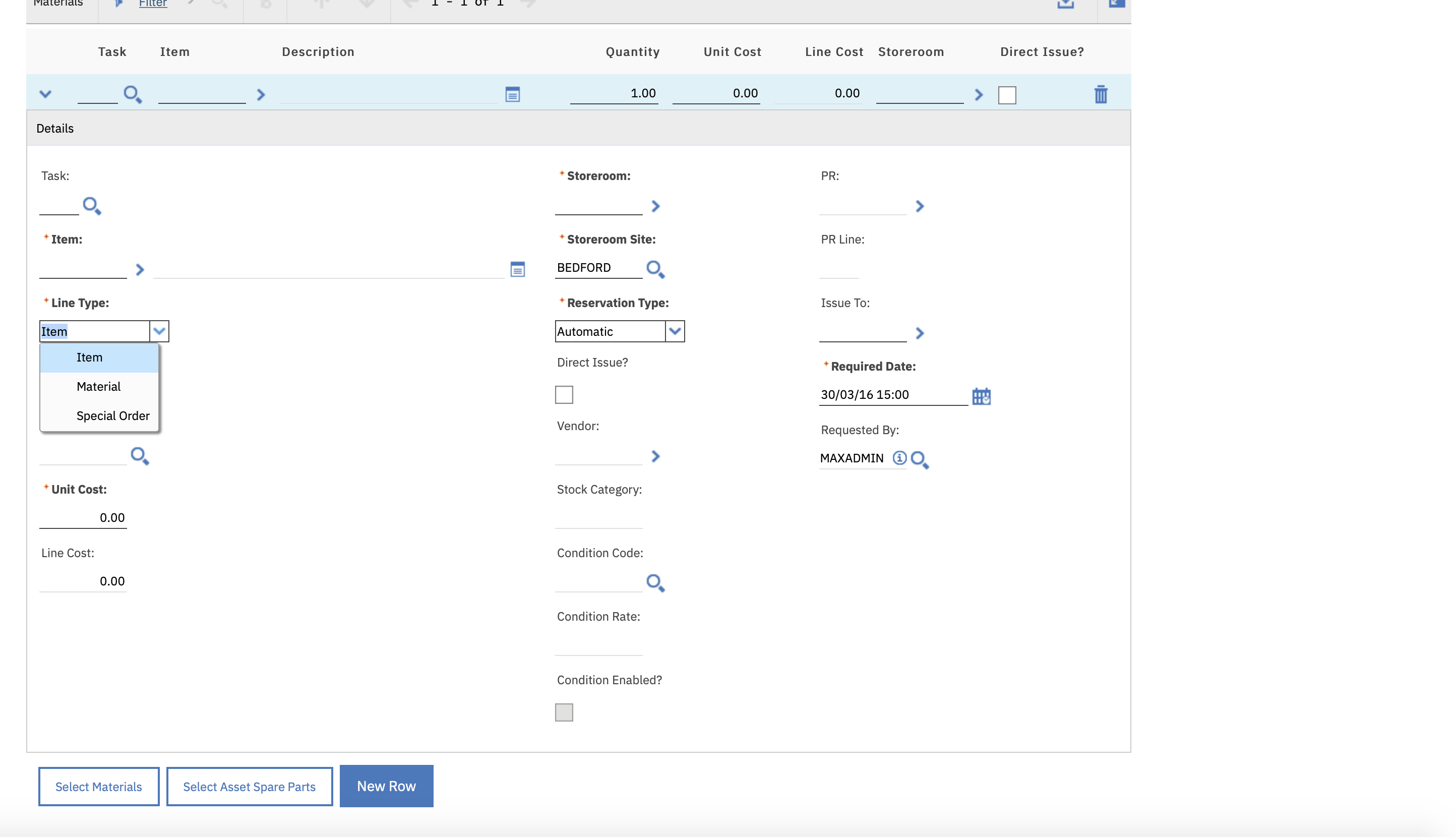Viewport: 1456px width, 837px height.
Task: Open the Task lookup magnifier in Details
Action: point(93,206)
